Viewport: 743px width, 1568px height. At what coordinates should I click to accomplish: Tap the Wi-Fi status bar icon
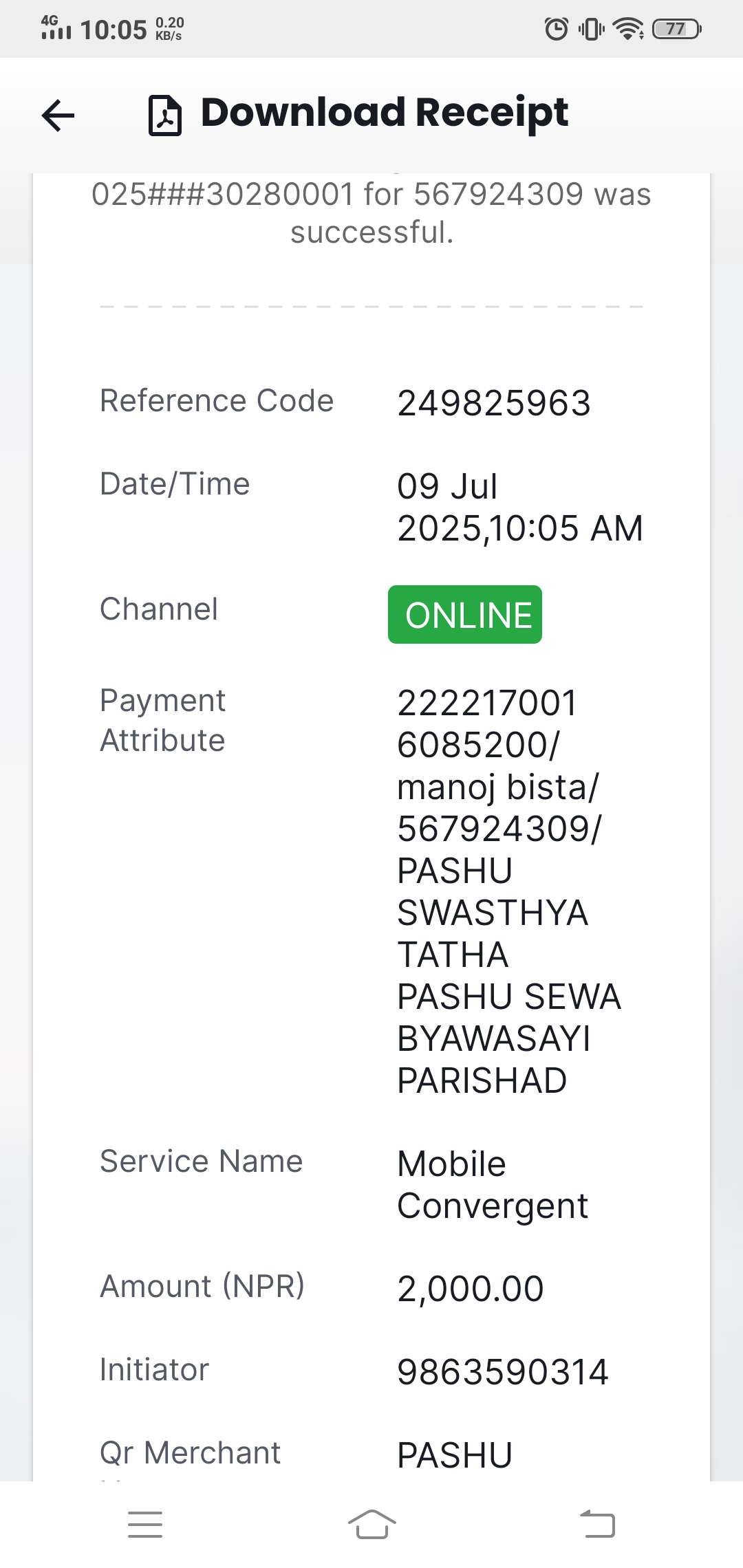tap(627, 29)
